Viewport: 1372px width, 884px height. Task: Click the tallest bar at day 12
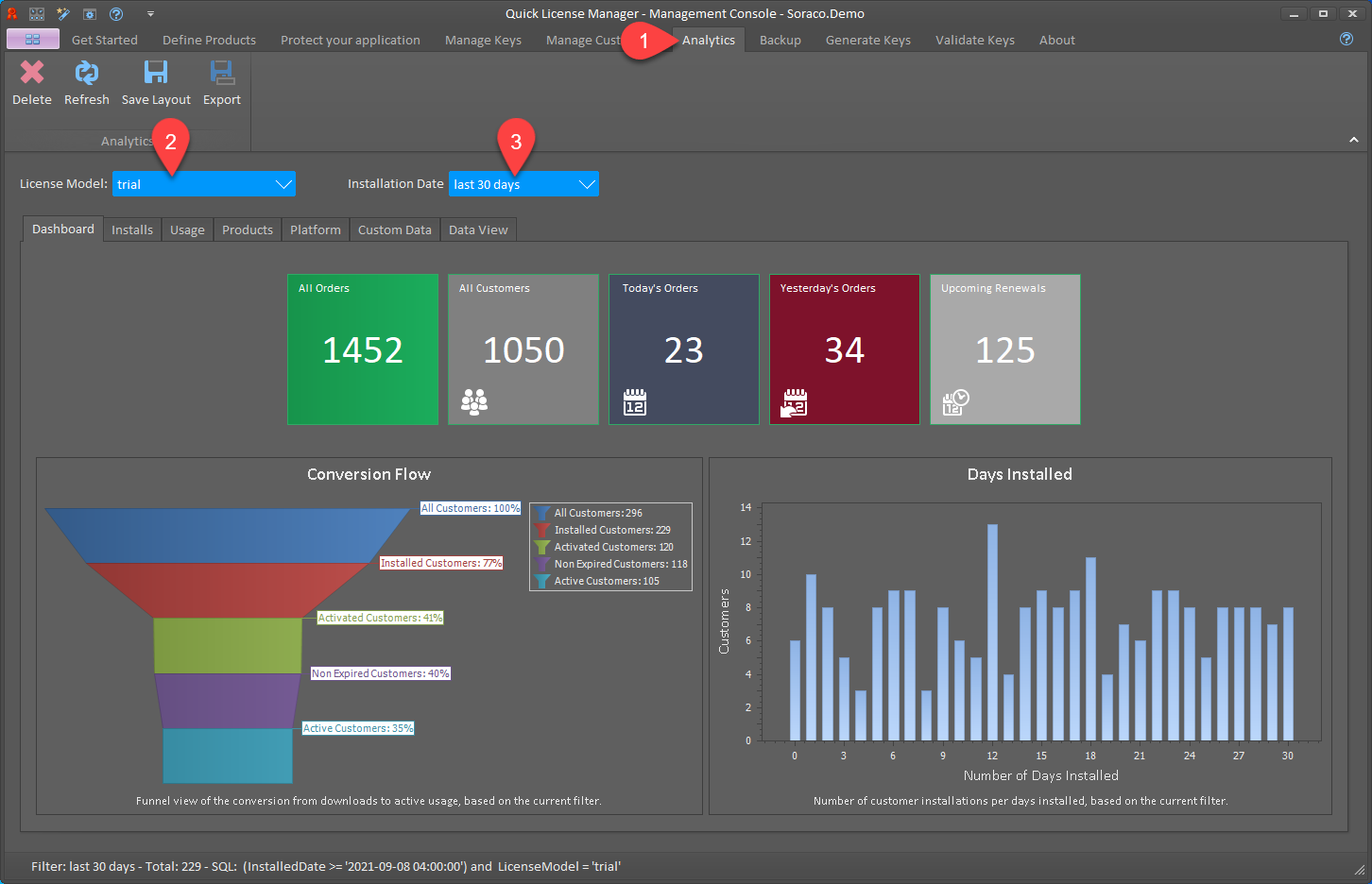click(x=992, y=632)
